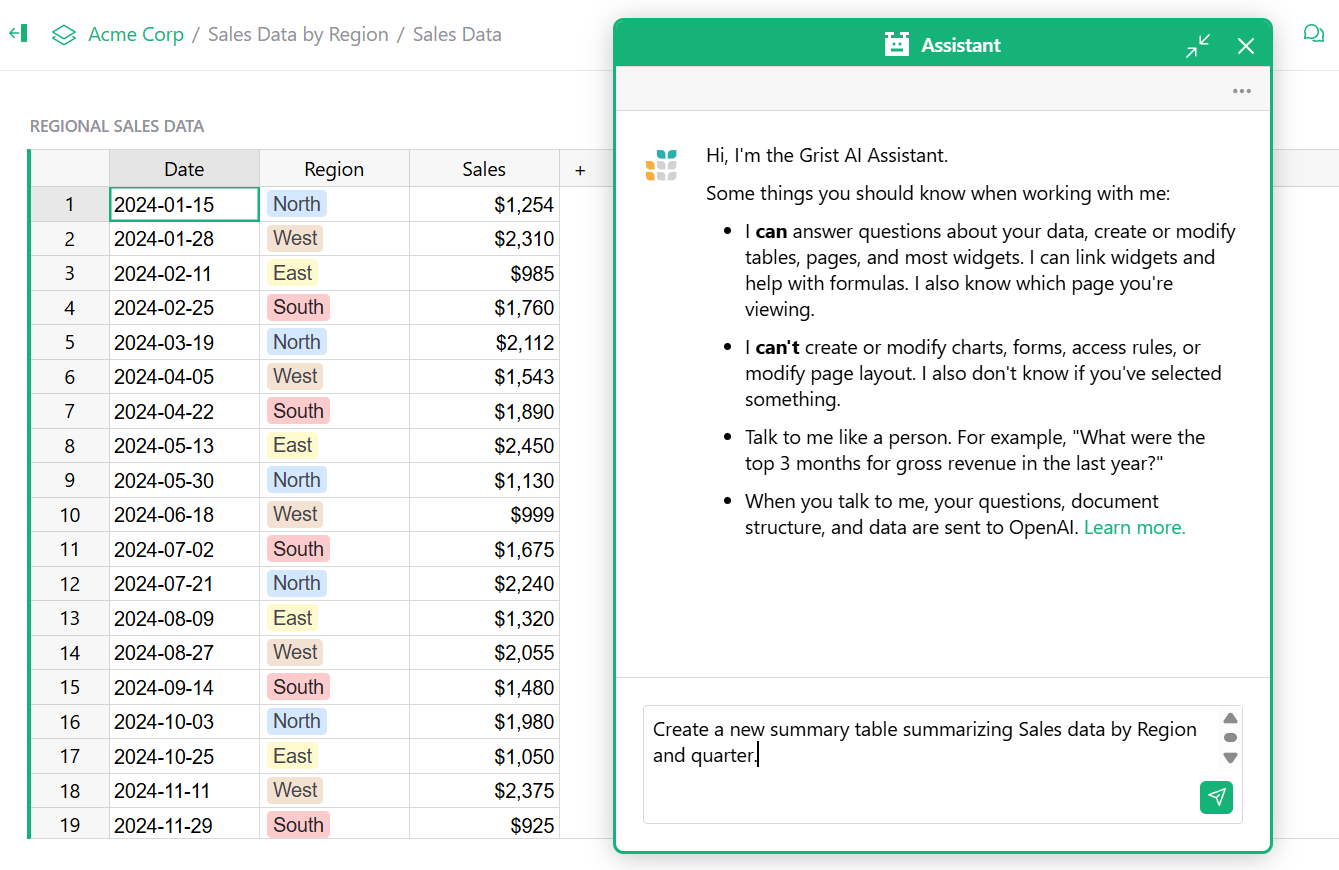
Task: Click the date cell 2024-02-25
Action: [184, 307]
